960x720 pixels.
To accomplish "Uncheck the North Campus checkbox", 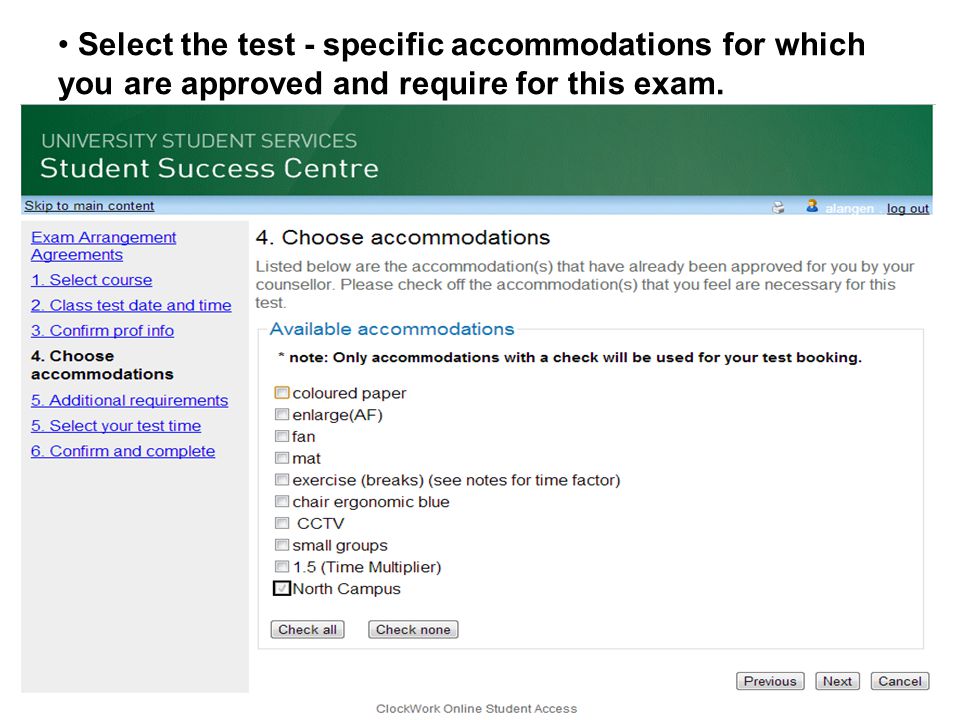I will coord(282,588).
